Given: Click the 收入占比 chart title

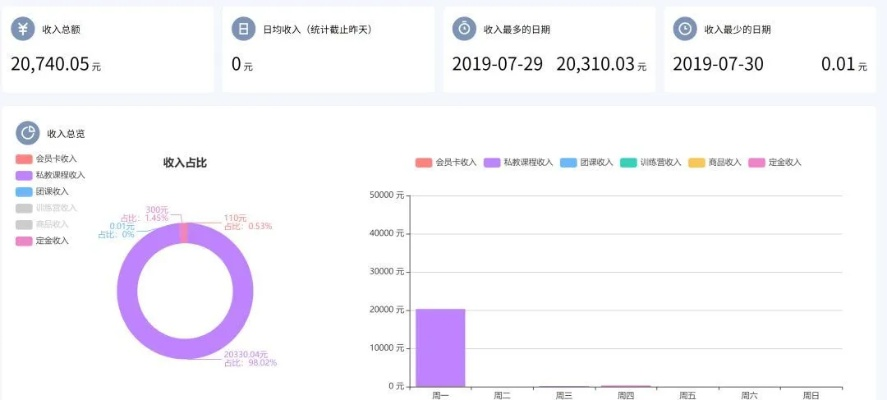Looking at the screenshot, I should click(185, 163).
